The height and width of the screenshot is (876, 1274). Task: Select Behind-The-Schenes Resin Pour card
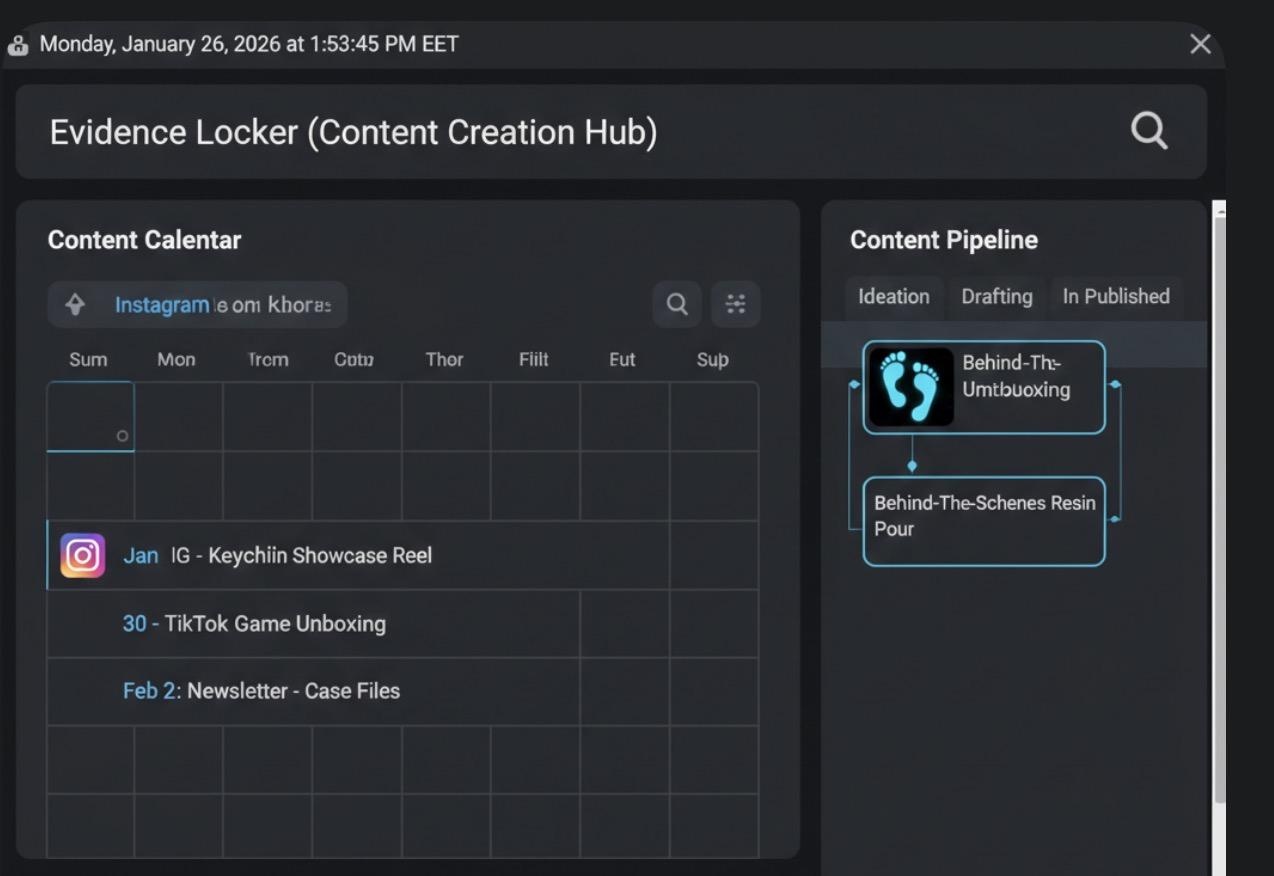coord(984,521)
